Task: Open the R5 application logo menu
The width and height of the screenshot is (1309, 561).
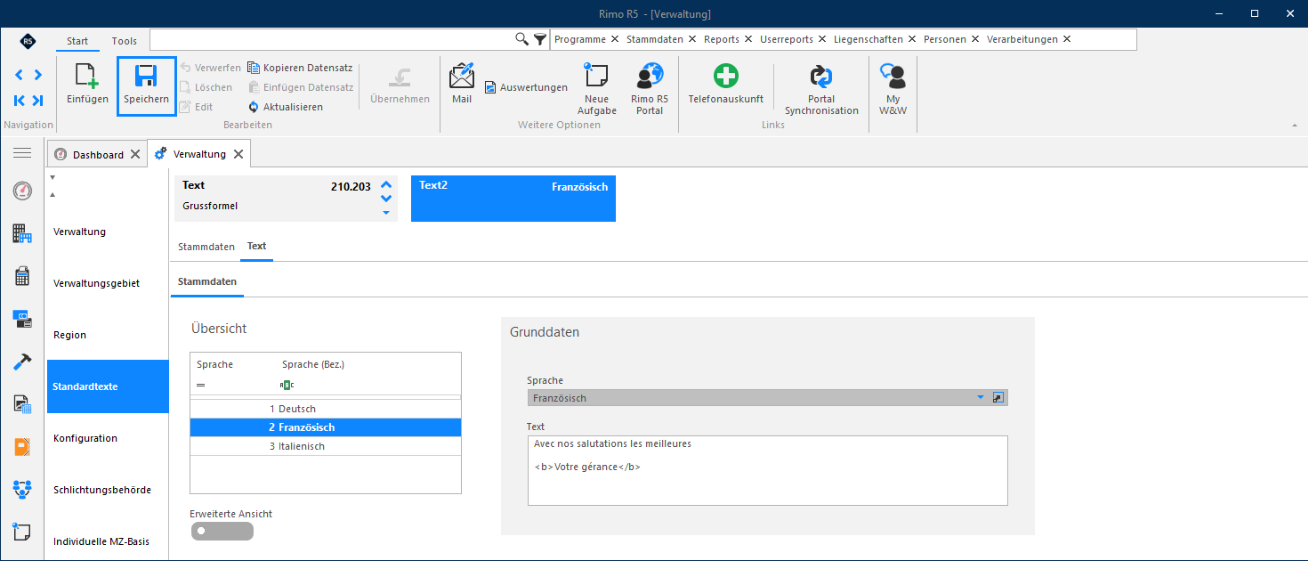Action: tap(27, 40)
